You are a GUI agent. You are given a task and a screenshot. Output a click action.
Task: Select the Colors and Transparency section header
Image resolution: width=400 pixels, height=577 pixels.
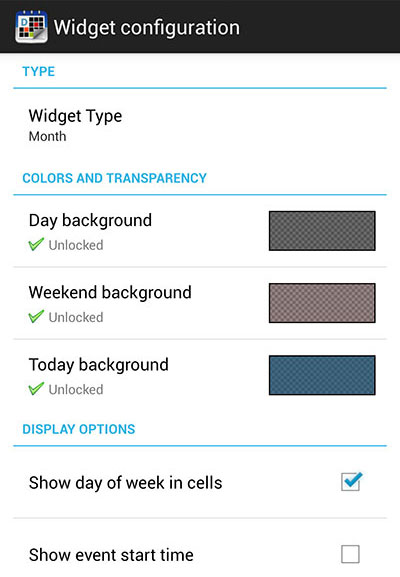[114, 178]
